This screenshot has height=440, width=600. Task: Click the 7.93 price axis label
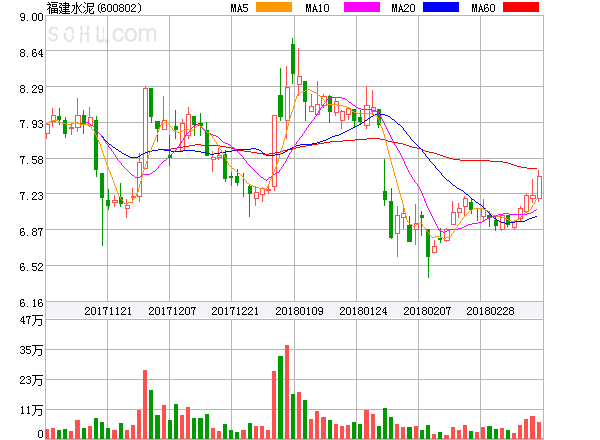pyautogui.click(x=31, y=124)
